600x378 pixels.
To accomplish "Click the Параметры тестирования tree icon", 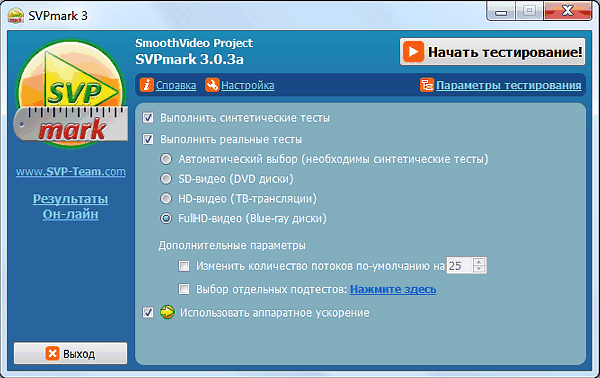I will coord(427,85).
